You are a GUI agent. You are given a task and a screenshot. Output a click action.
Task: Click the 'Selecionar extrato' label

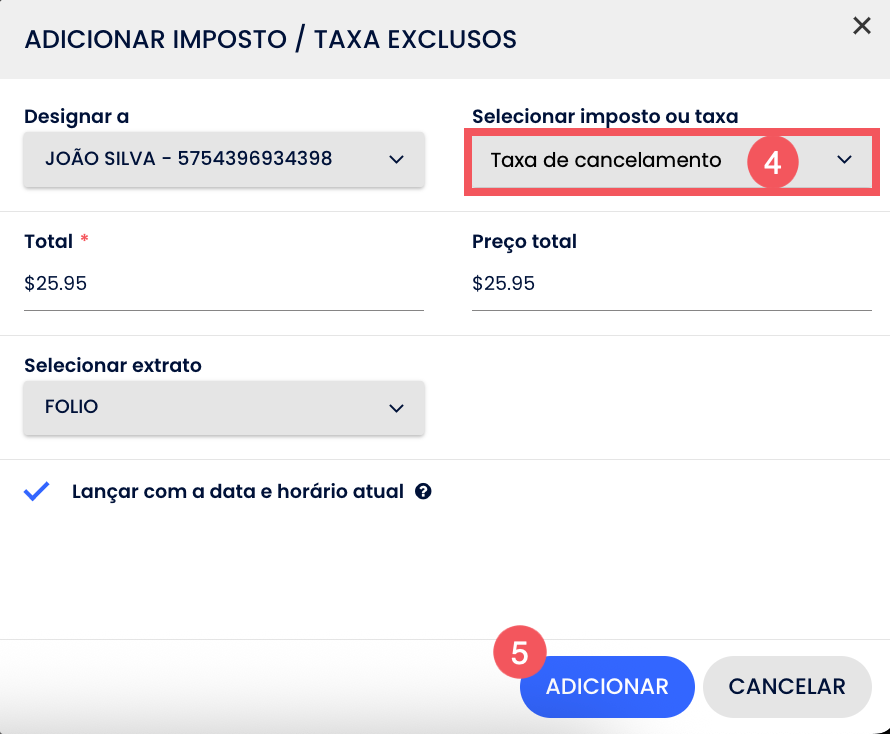tap(113, 366)
